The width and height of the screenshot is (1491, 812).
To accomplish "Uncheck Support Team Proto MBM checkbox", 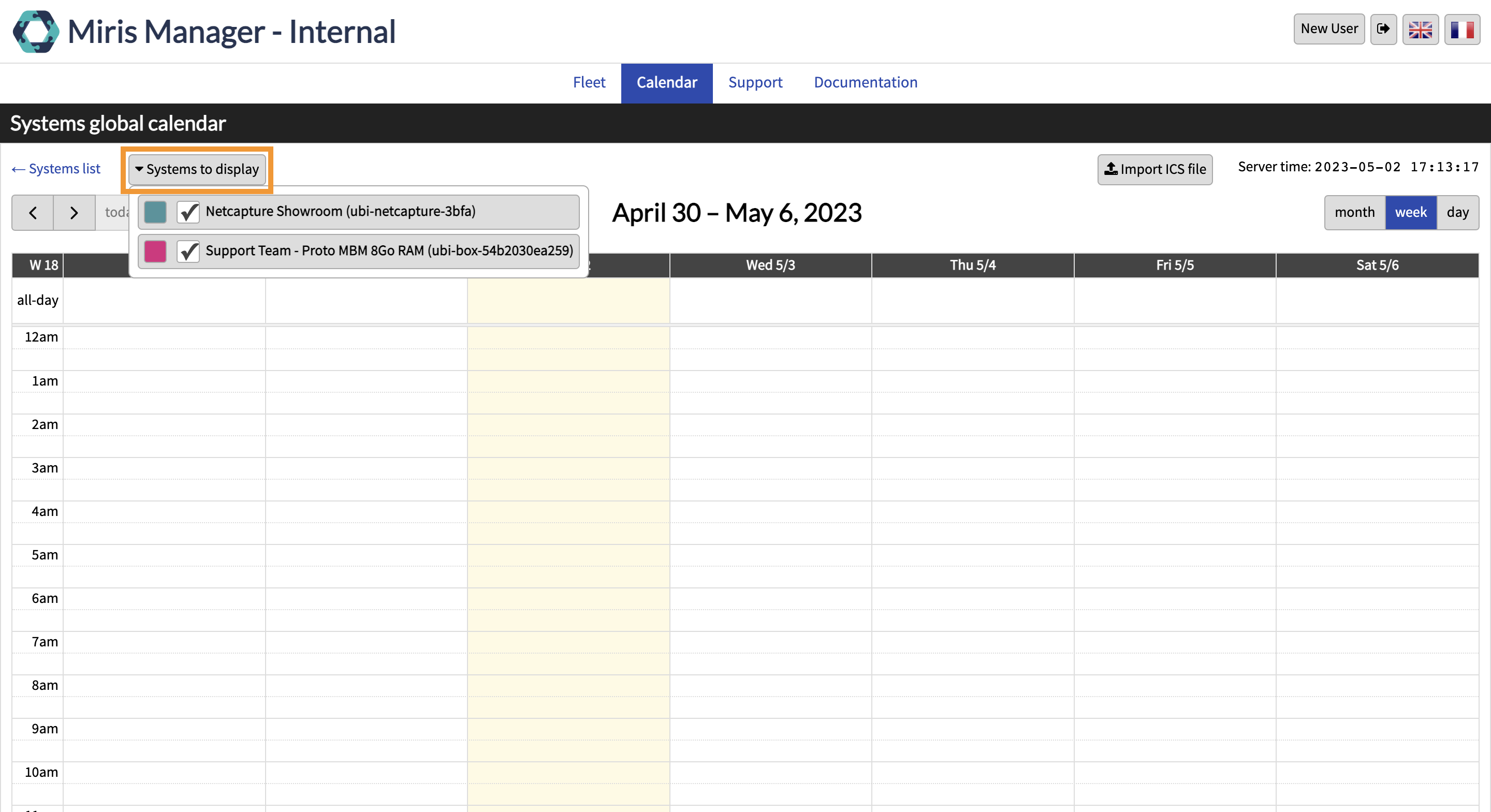I will [188, 252].
